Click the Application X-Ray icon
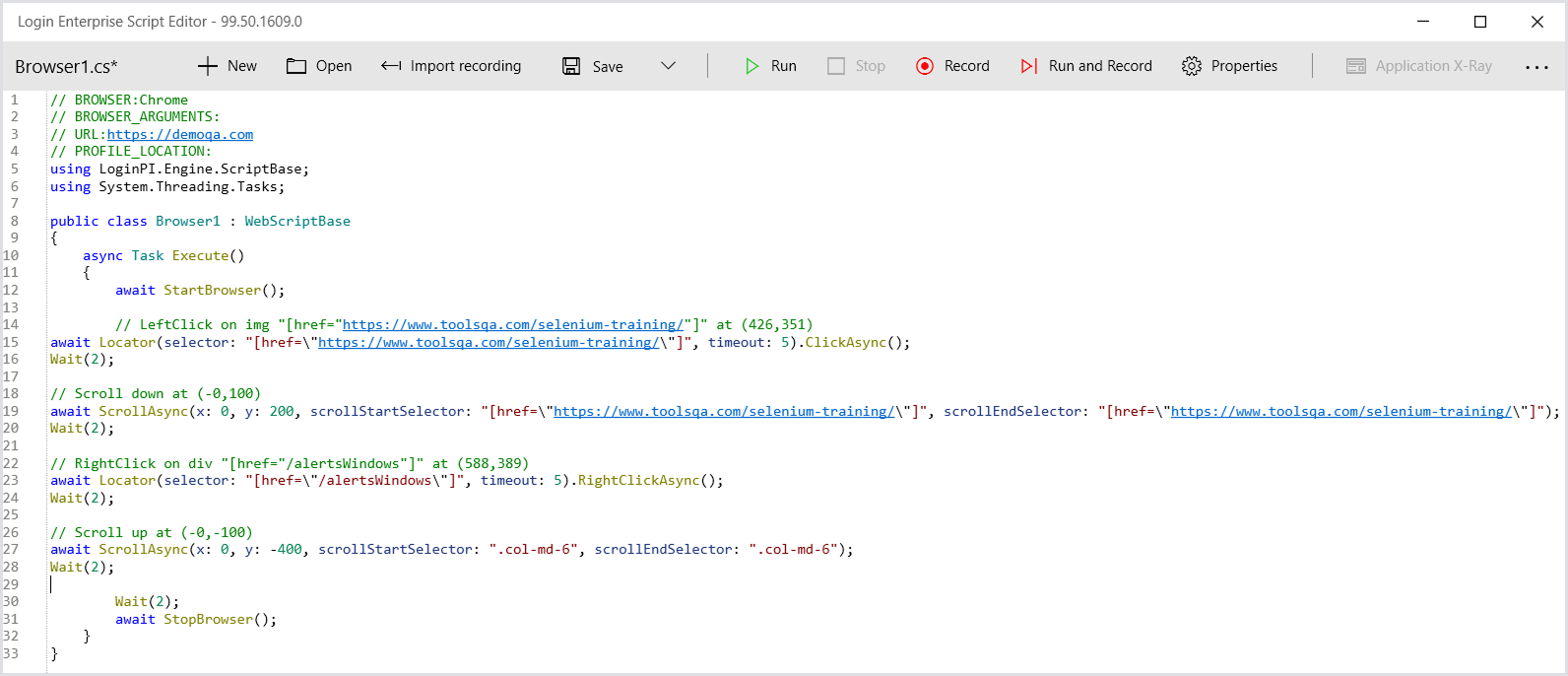Screen dimensions: 1568x676 point(1356,66)
